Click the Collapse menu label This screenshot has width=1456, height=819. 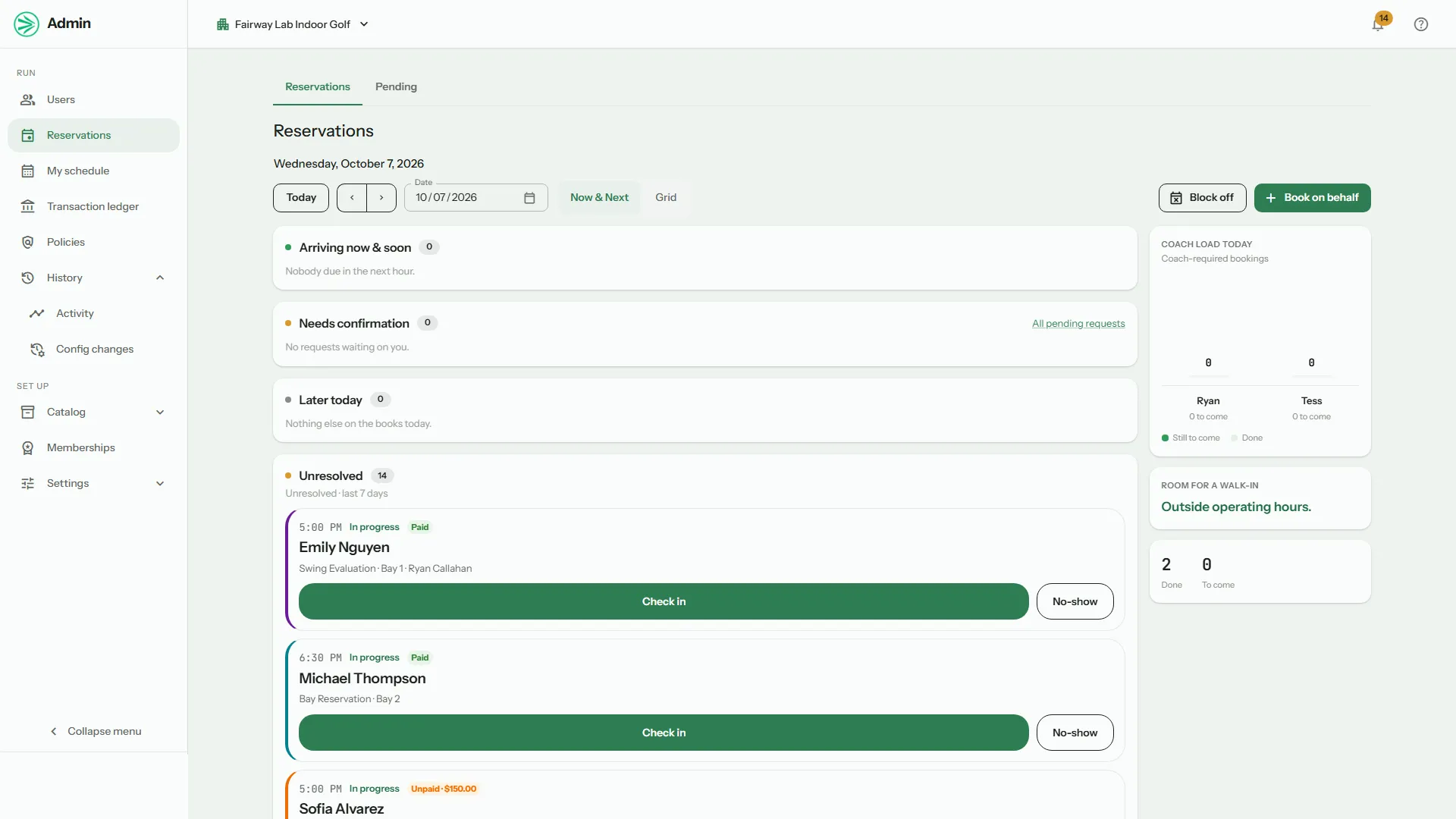pyautogui.click(x=105, y=731)
